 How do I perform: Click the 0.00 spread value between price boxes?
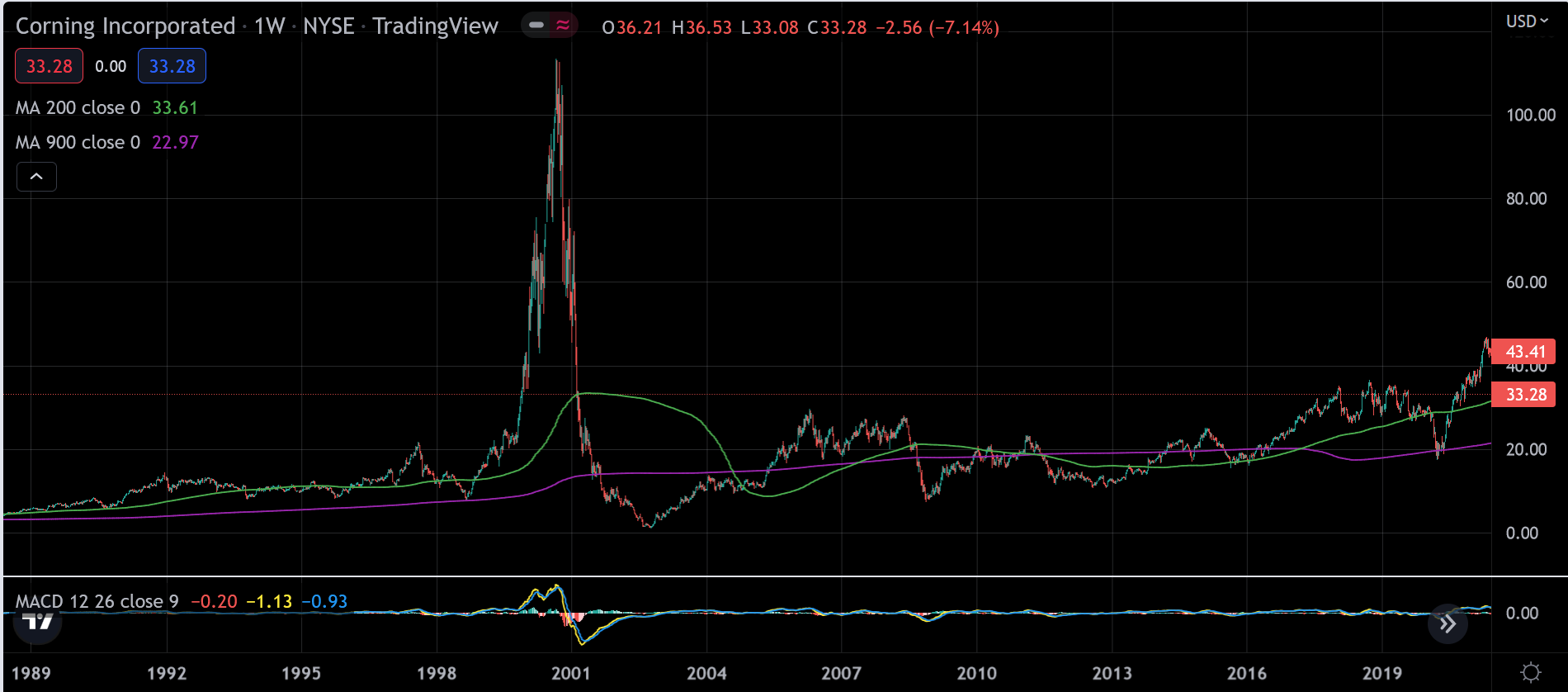point(111,66)
